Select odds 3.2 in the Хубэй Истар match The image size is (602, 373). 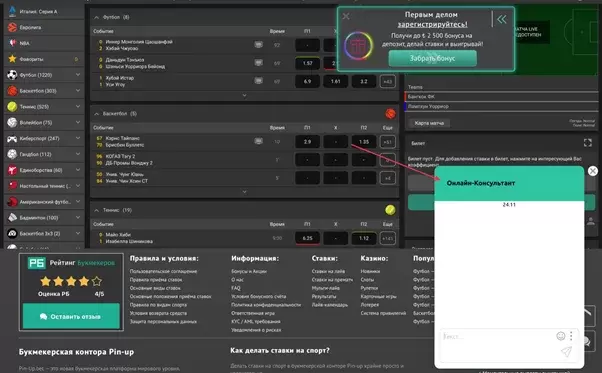click(364, 81)
